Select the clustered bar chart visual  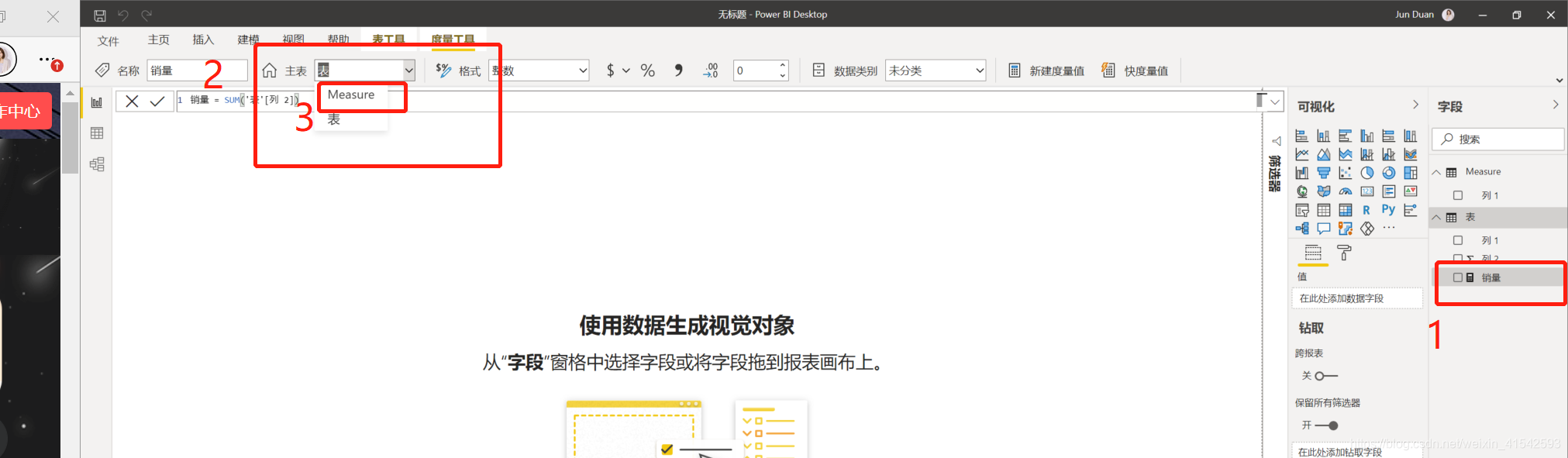point(1346,136)
